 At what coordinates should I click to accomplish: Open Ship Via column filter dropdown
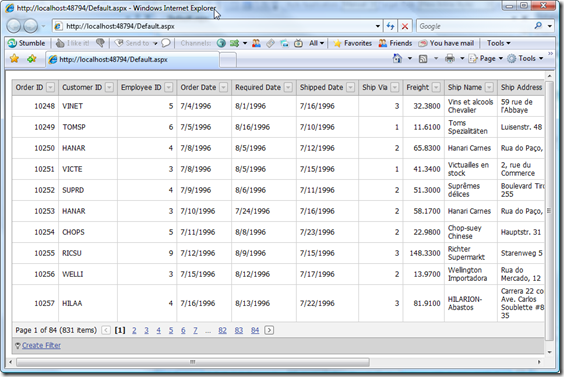point(395,87)
